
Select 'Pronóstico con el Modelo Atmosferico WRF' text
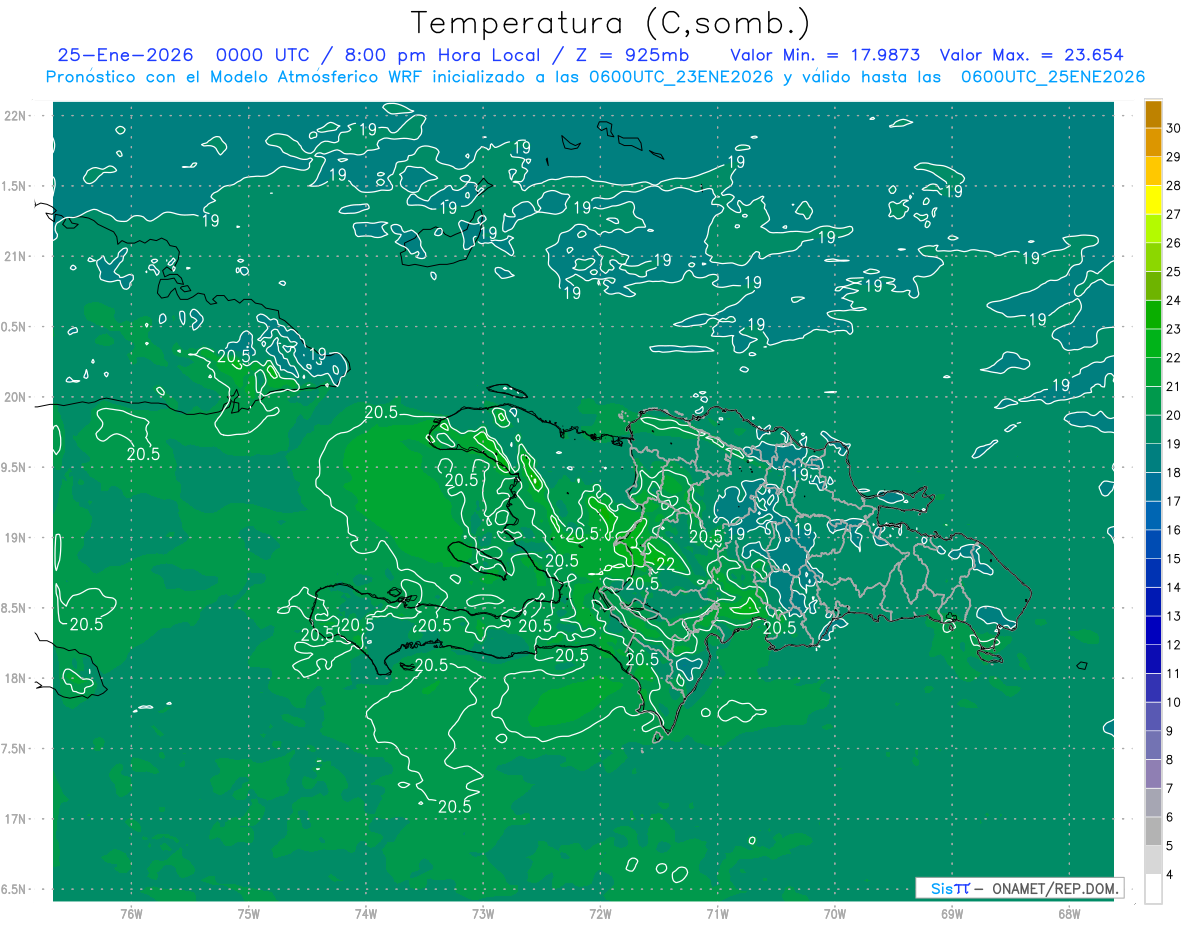point(235,77)
